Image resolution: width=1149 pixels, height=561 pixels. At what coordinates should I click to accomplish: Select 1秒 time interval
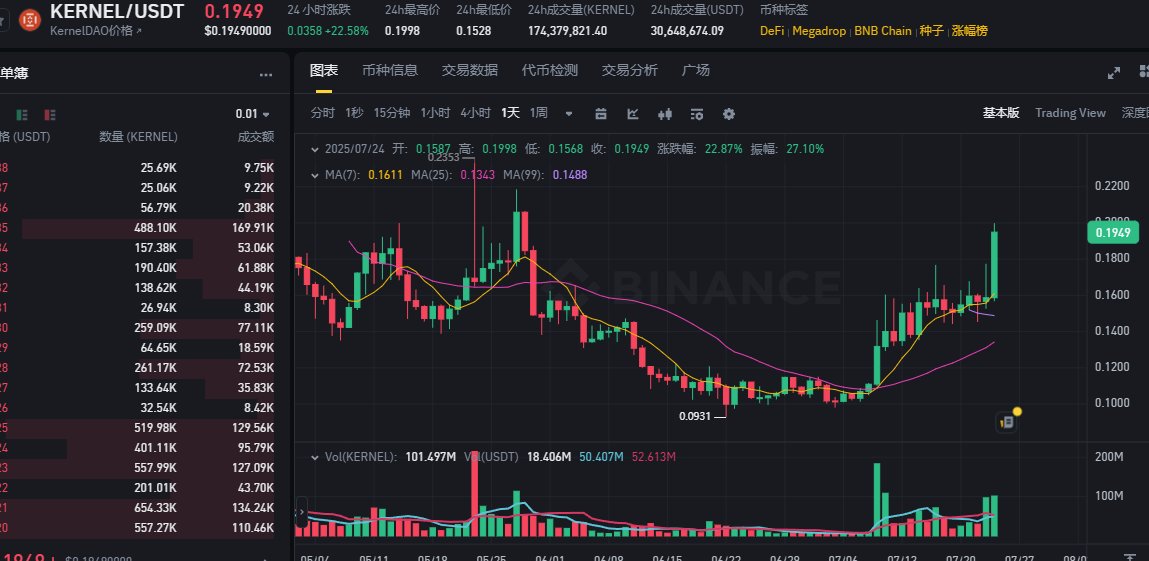(354, 113)
